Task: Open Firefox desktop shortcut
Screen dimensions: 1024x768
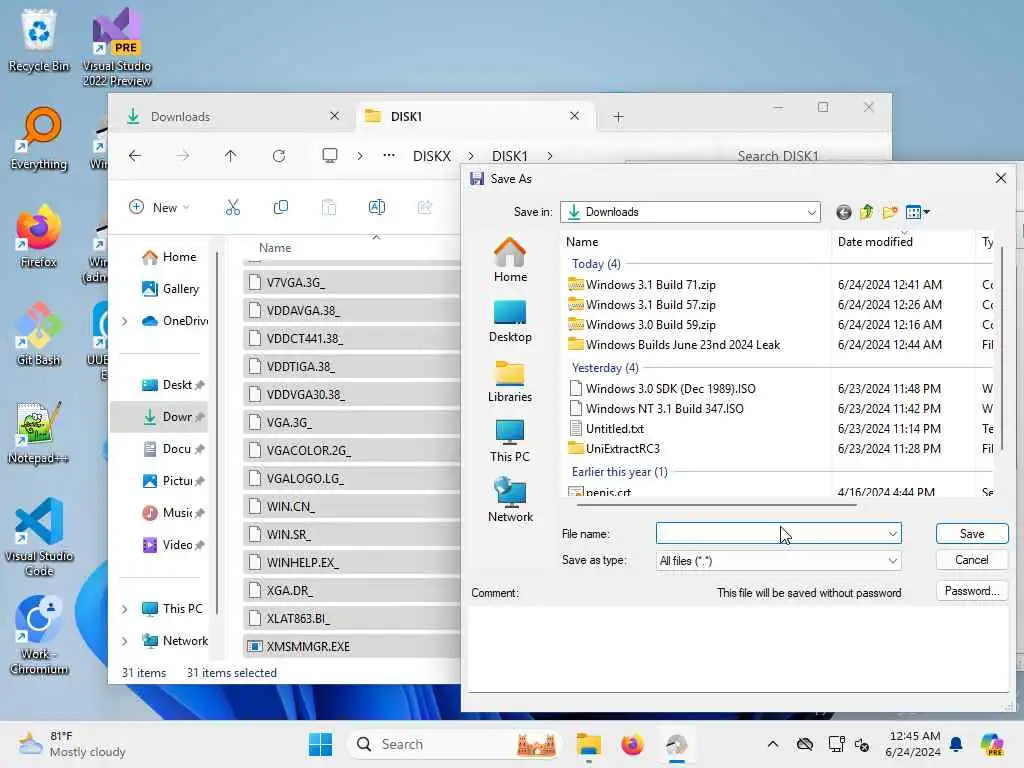Action: [39, 236]
